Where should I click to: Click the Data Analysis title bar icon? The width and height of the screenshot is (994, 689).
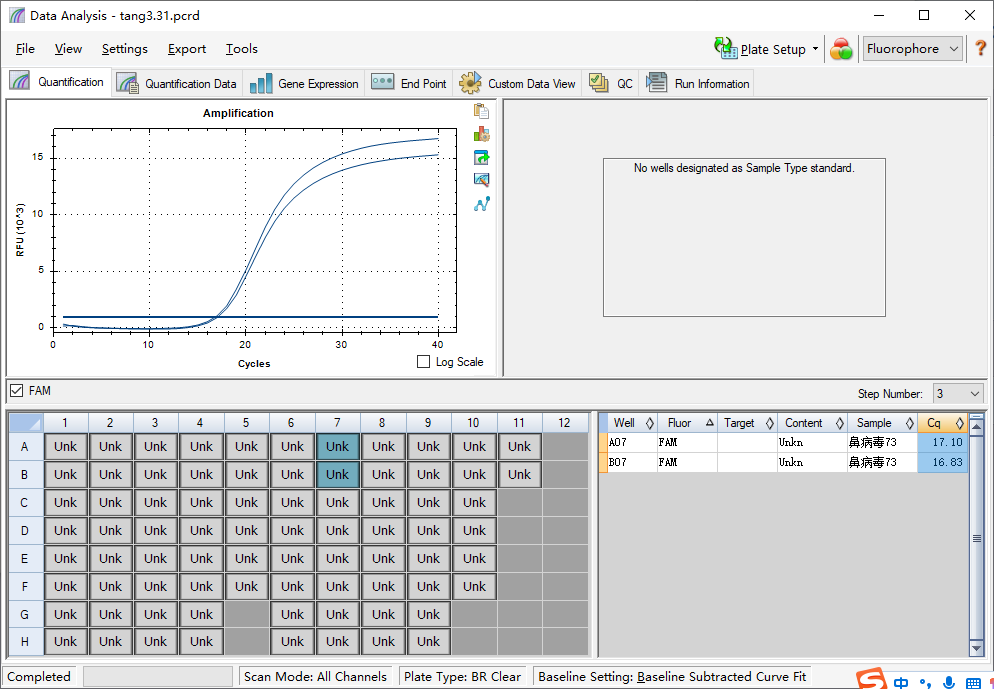[x=17, y=15]
